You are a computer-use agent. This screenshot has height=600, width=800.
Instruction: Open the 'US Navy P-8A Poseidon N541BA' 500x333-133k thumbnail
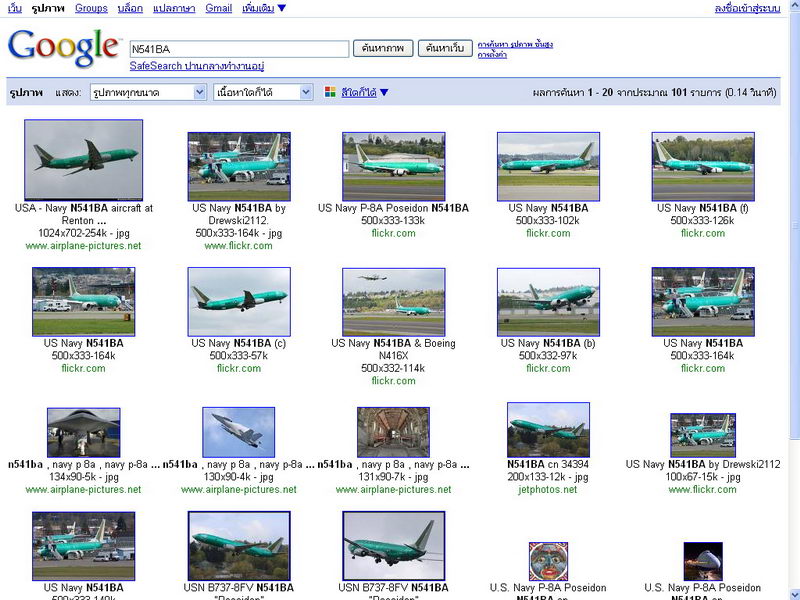click(x=393, y=166)
